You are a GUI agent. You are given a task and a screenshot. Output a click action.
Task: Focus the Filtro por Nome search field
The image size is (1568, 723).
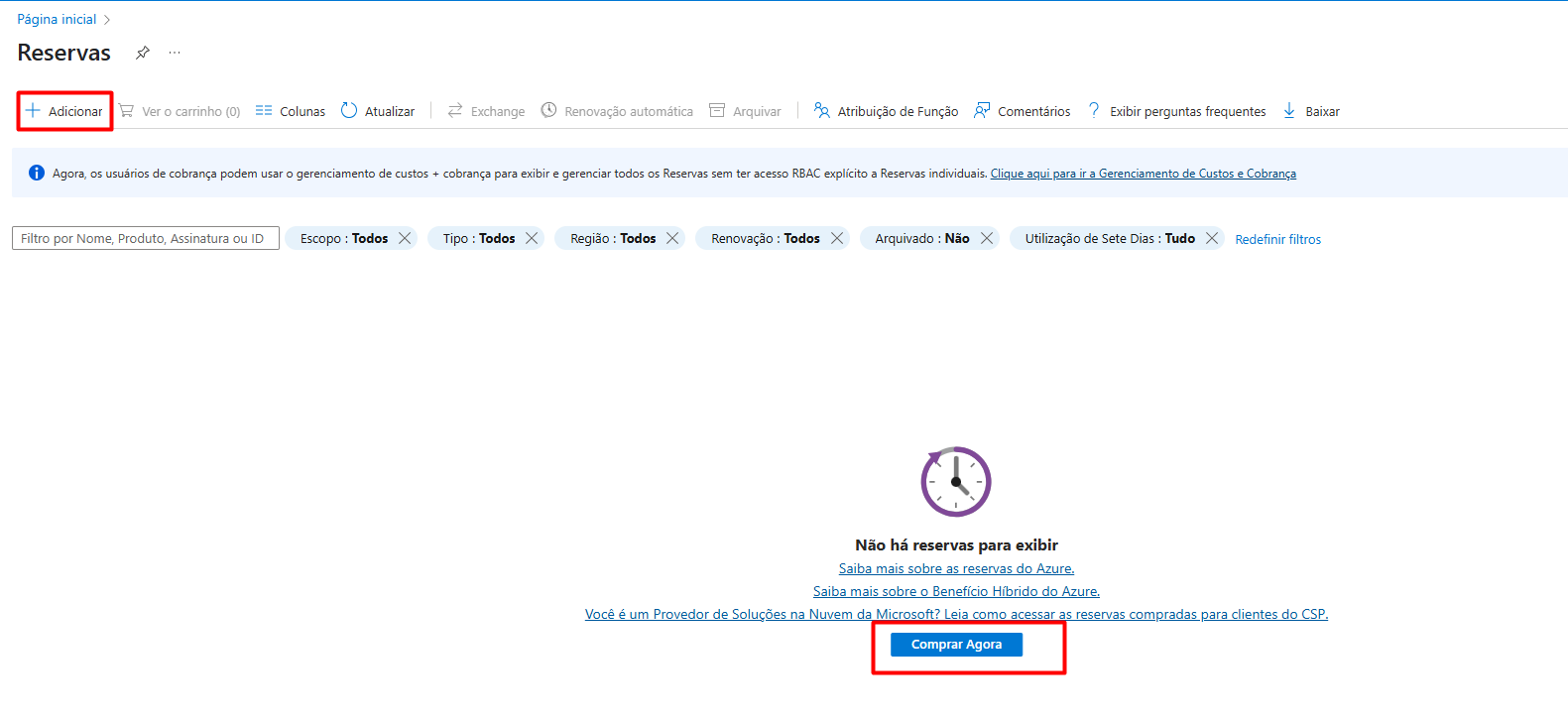click(145, 238)
